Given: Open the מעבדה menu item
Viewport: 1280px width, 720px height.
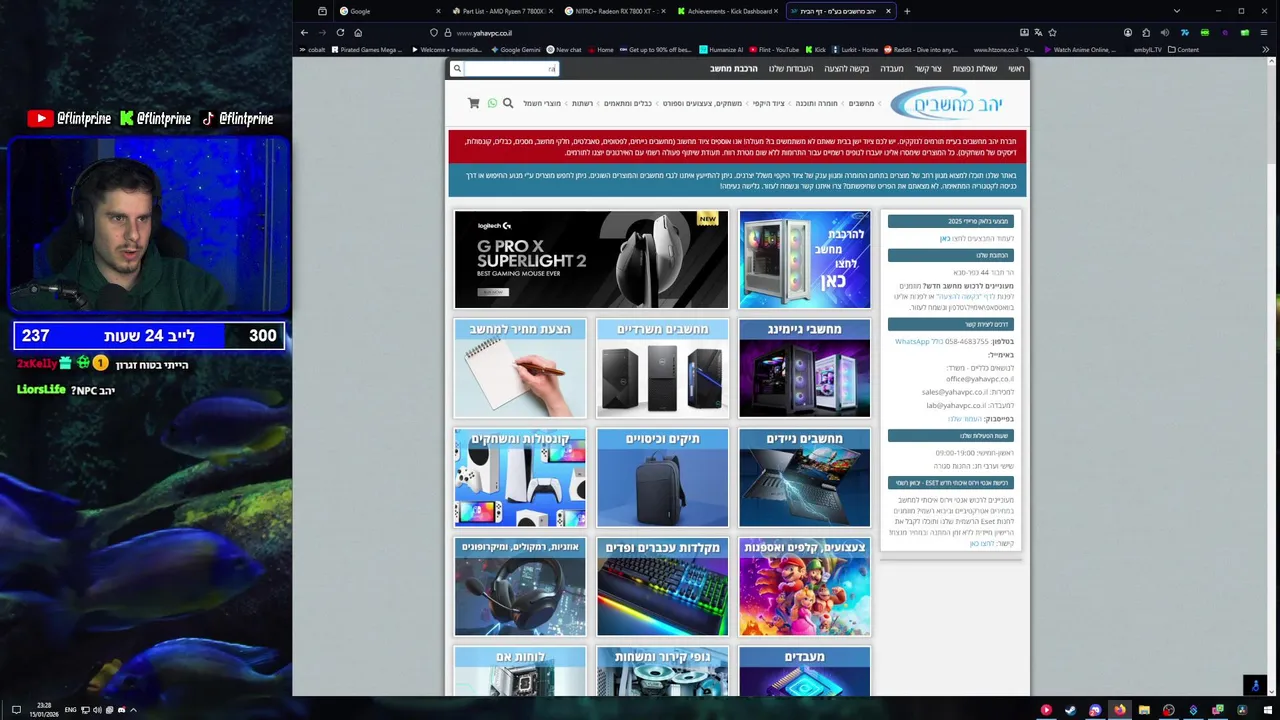Looking at the screenshot, I should coord(891,69).
